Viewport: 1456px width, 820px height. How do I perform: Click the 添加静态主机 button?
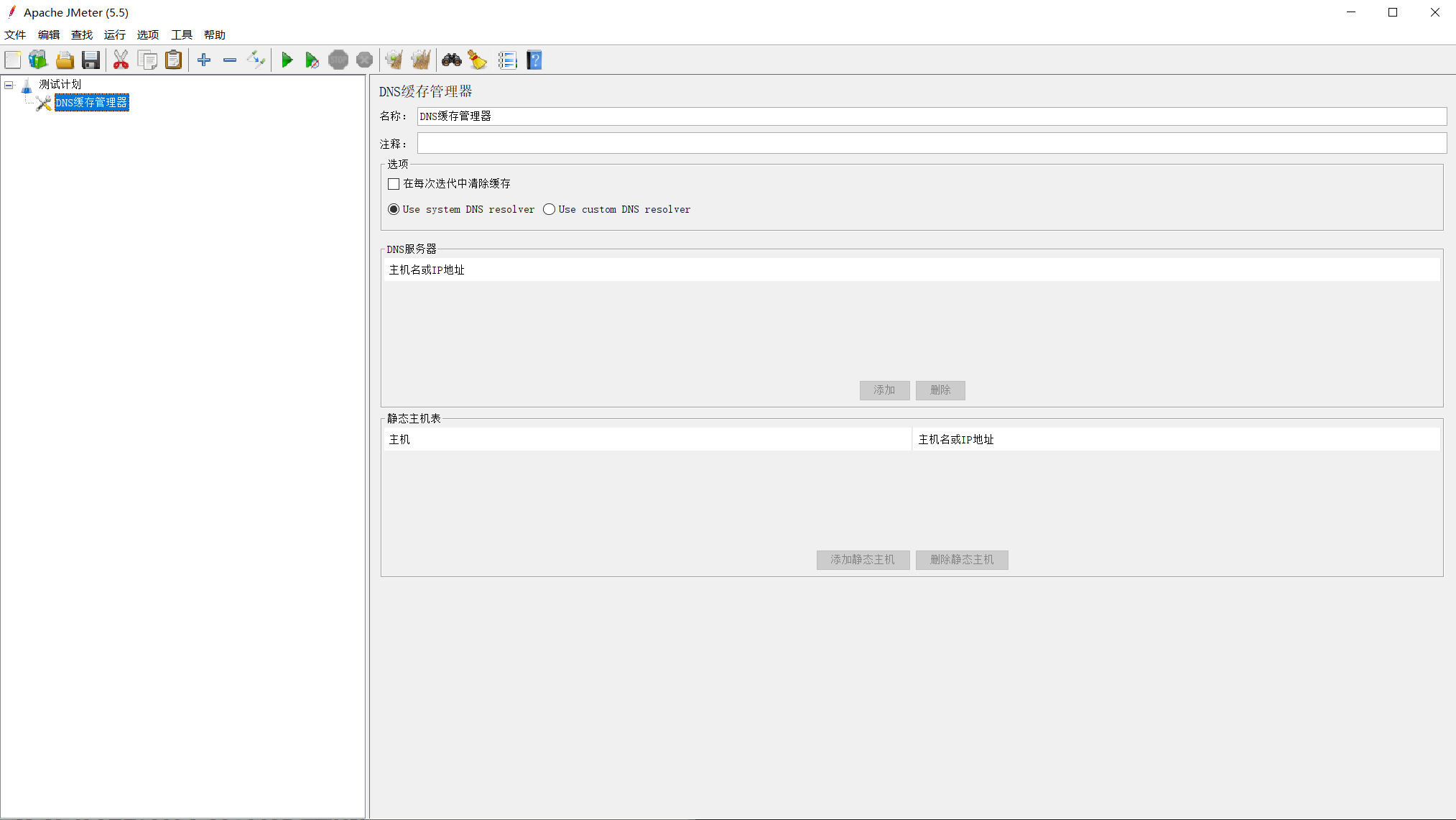pos(863,560)
